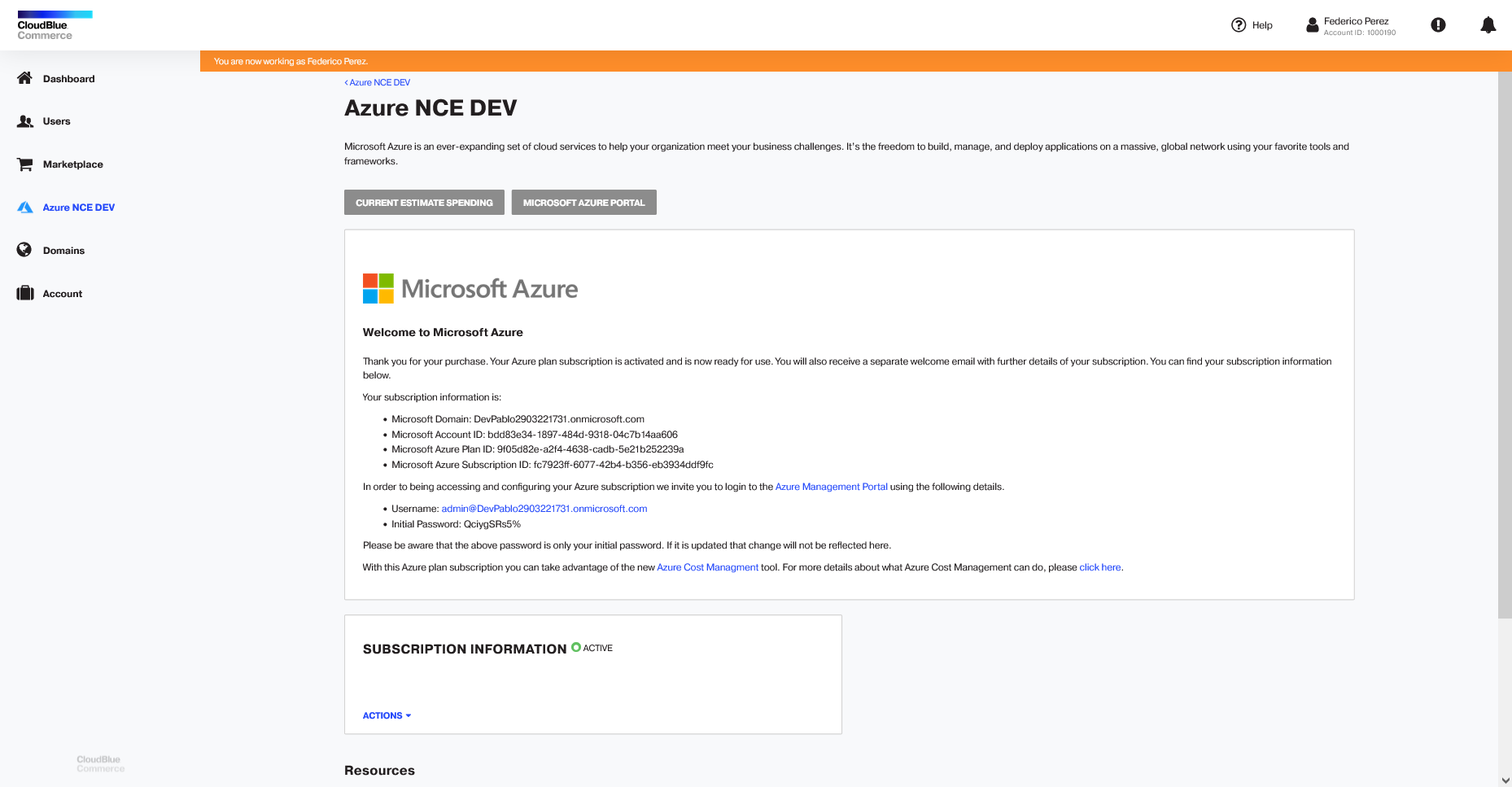Viewport: 1512px width, 787px height.
Task: Go to Users in the sidebar
Action: pos(56,121)
